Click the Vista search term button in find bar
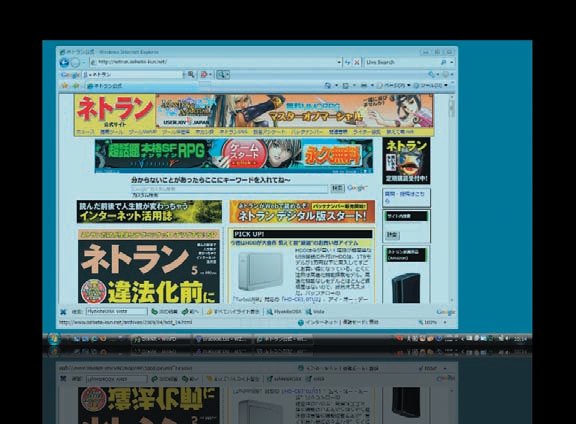This screenshot has height=424, width=576. [x=315, y=312]
